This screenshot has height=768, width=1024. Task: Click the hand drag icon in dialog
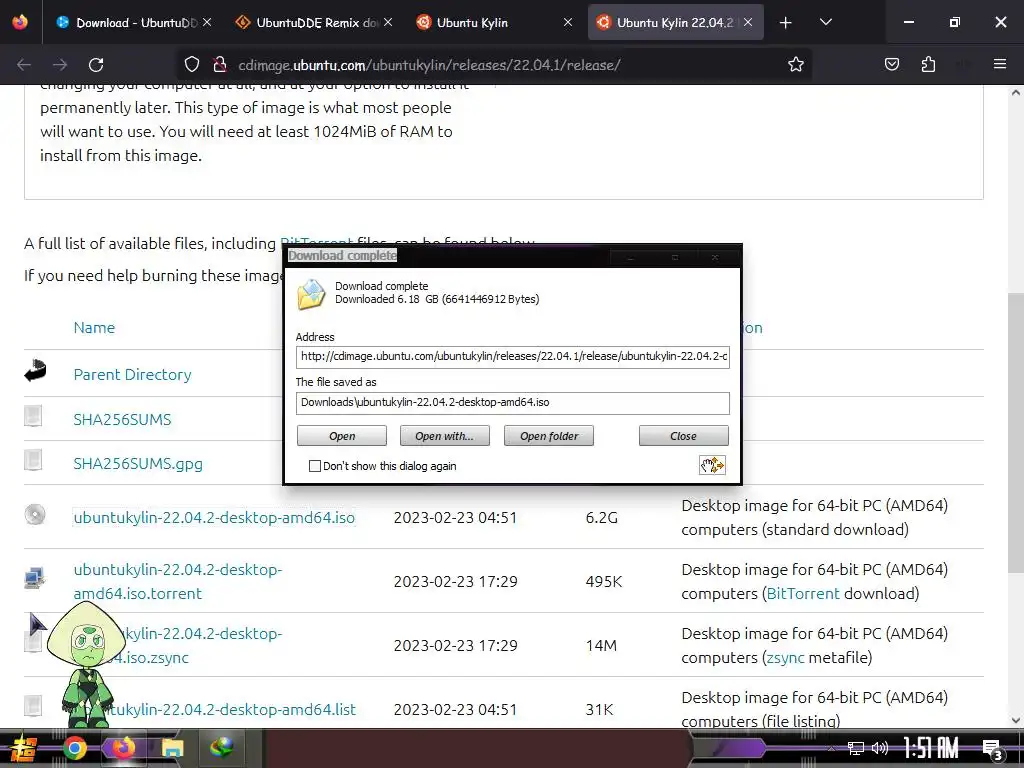(x=712, y=465)
